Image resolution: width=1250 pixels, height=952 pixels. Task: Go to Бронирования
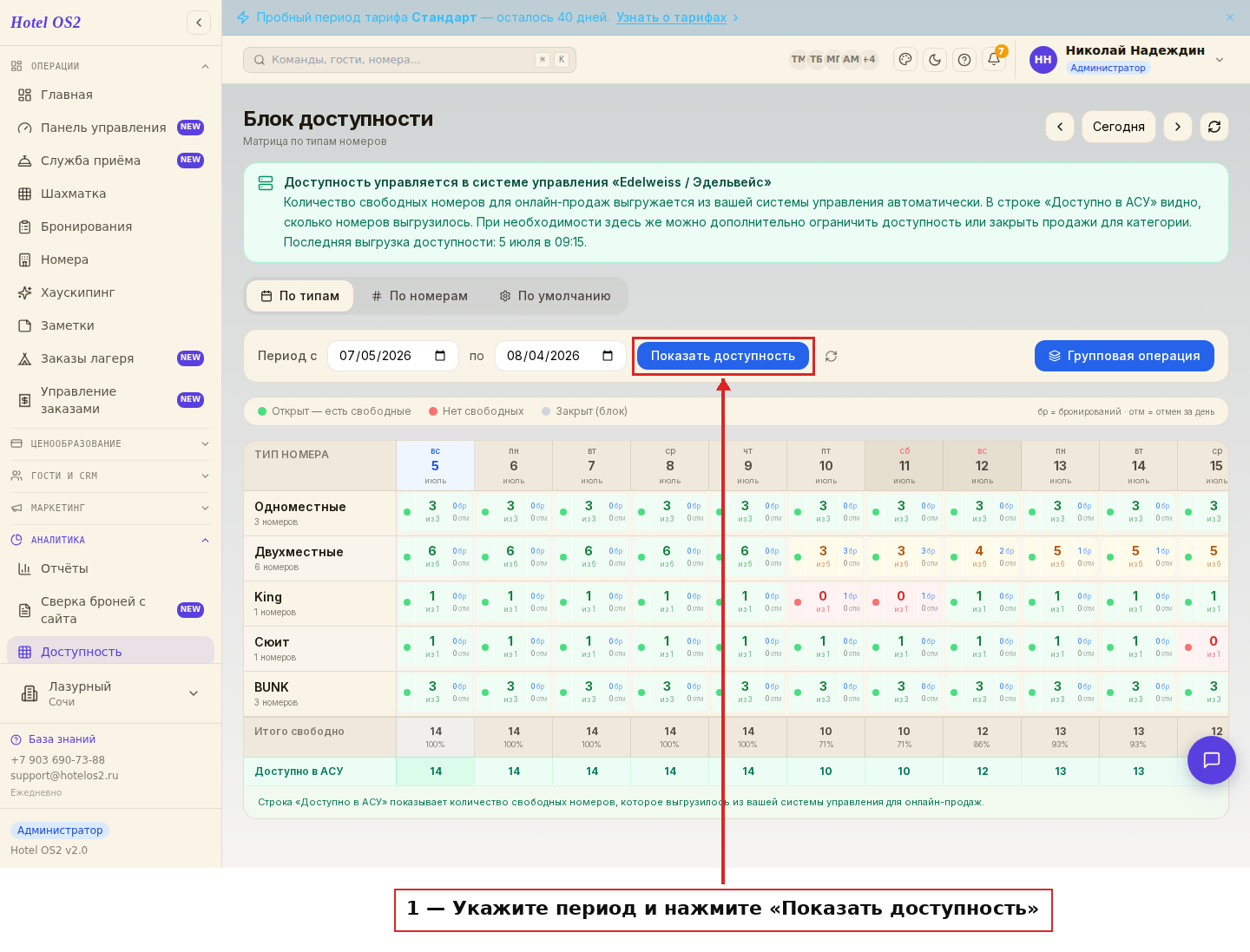pos(110,227)
